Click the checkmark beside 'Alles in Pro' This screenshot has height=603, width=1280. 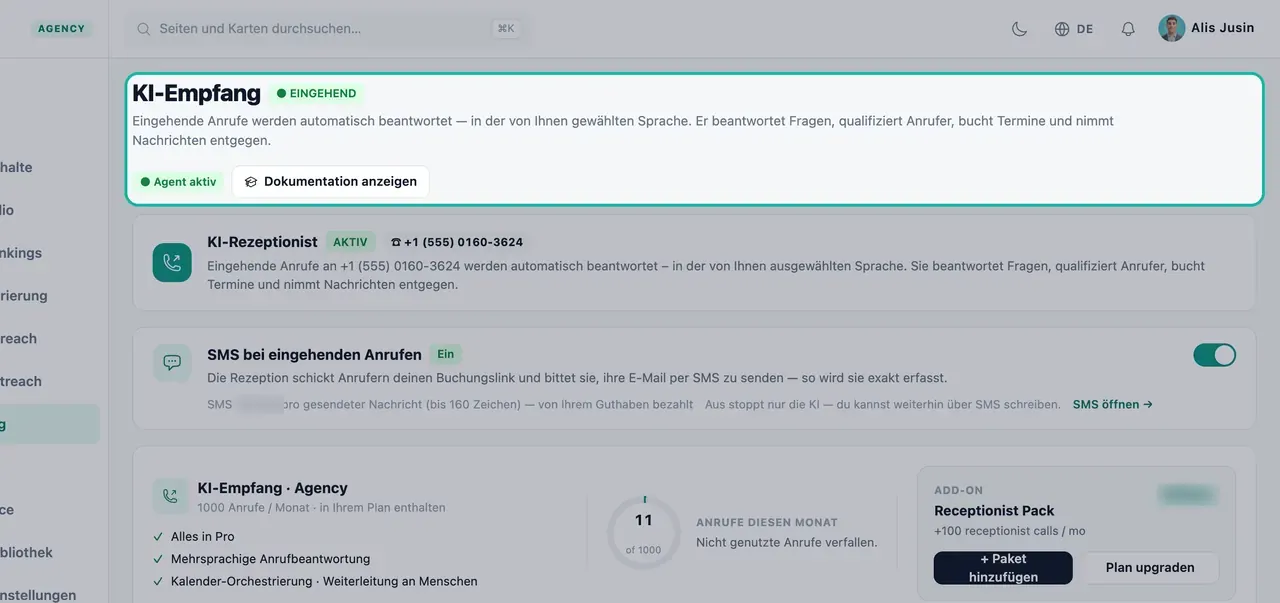(x=158, y=537)
